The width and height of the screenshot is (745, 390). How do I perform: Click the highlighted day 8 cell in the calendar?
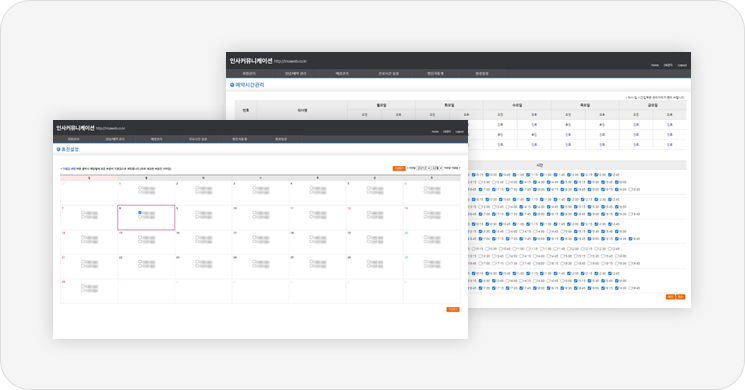(x=146, y=218)
